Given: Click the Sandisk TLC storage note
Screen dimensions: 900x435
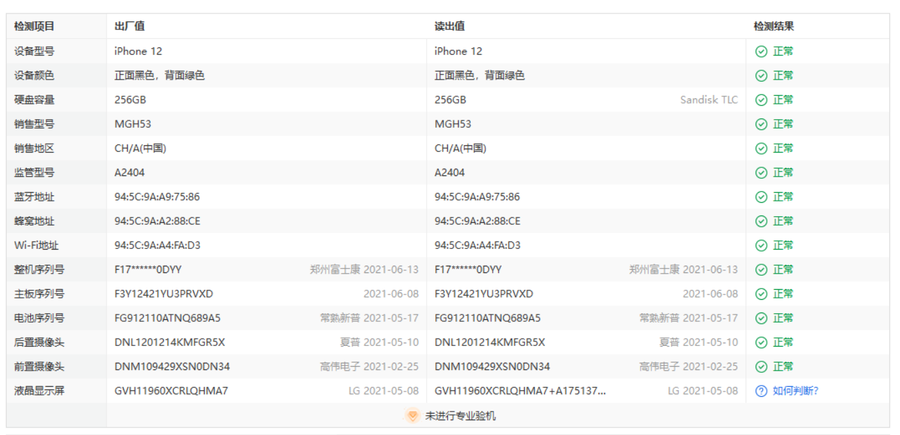Looking at the screenshot, I should (x=709, y=100).
